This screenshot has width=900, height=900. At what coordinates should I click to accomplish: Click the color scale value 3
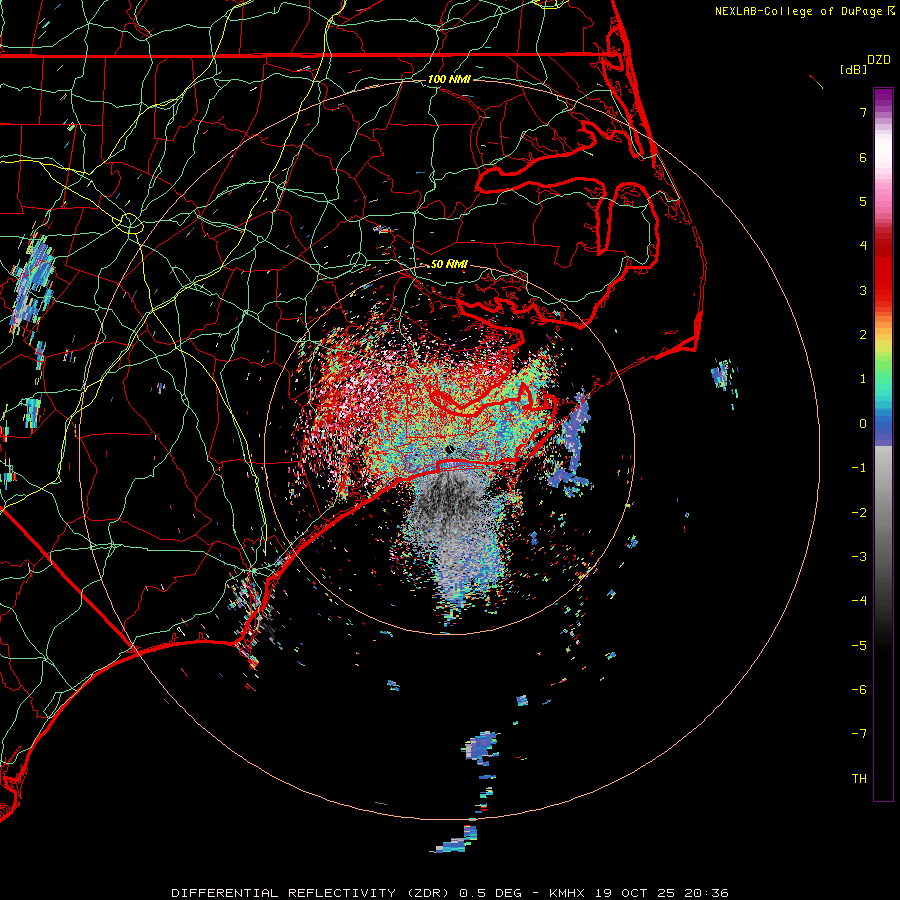863,290
